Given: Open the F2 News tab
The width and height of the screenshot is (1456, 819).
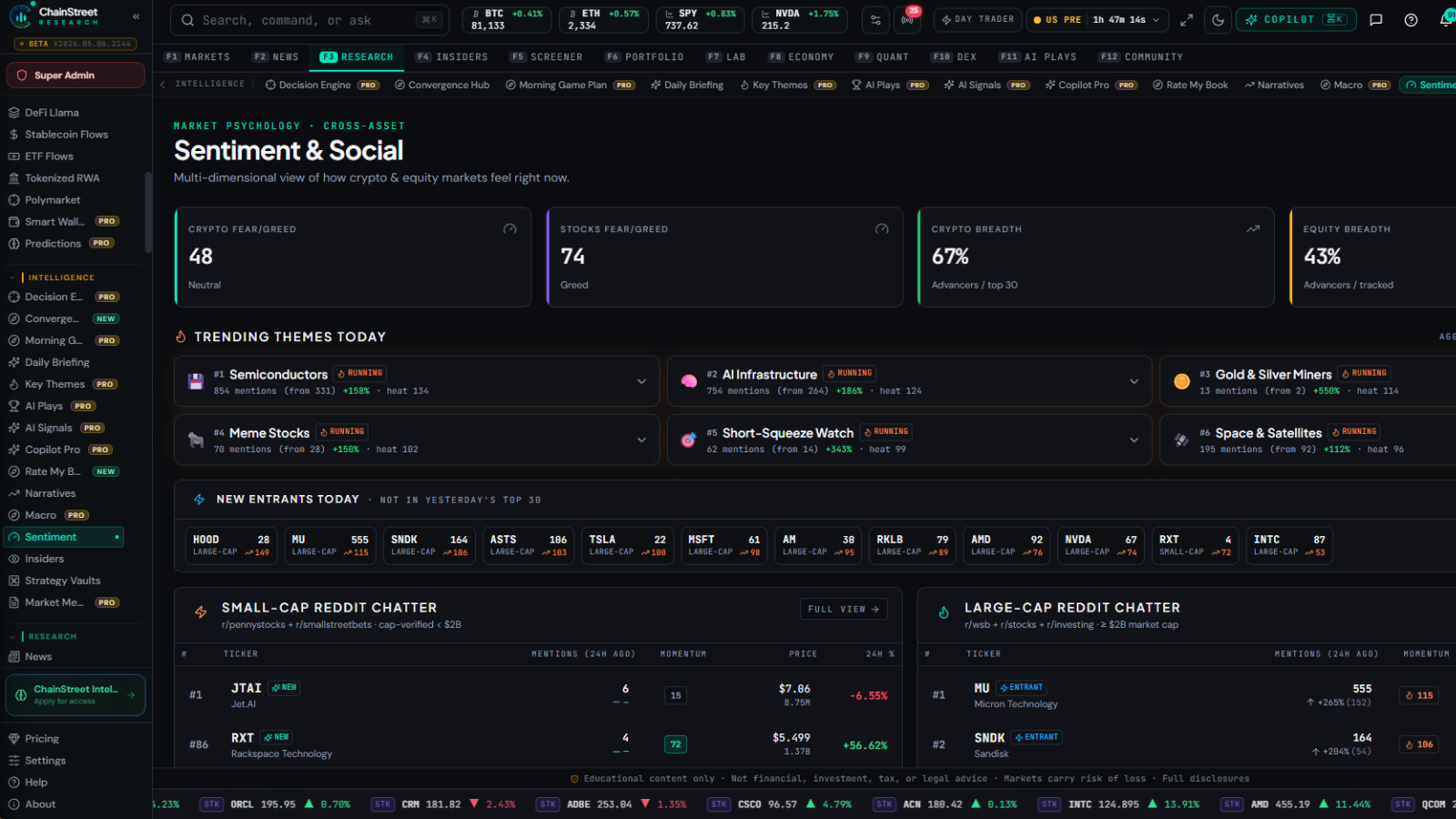Looking at the screenshot, I should coord(276,56).
